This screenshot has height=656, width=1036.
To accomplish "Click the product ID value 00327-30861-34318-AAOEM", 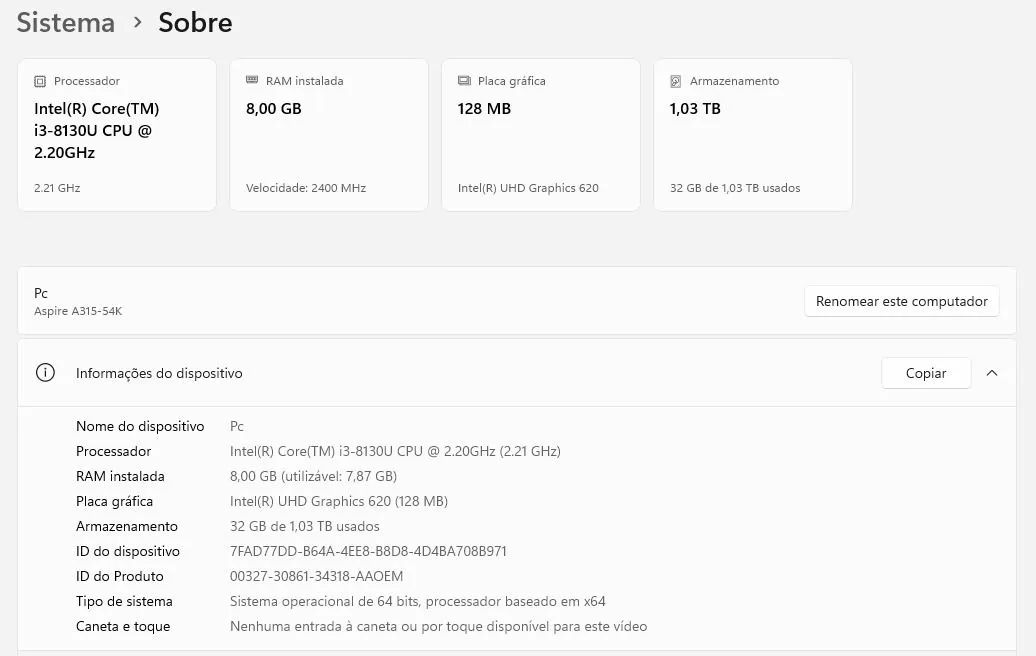I will [316, 576].
